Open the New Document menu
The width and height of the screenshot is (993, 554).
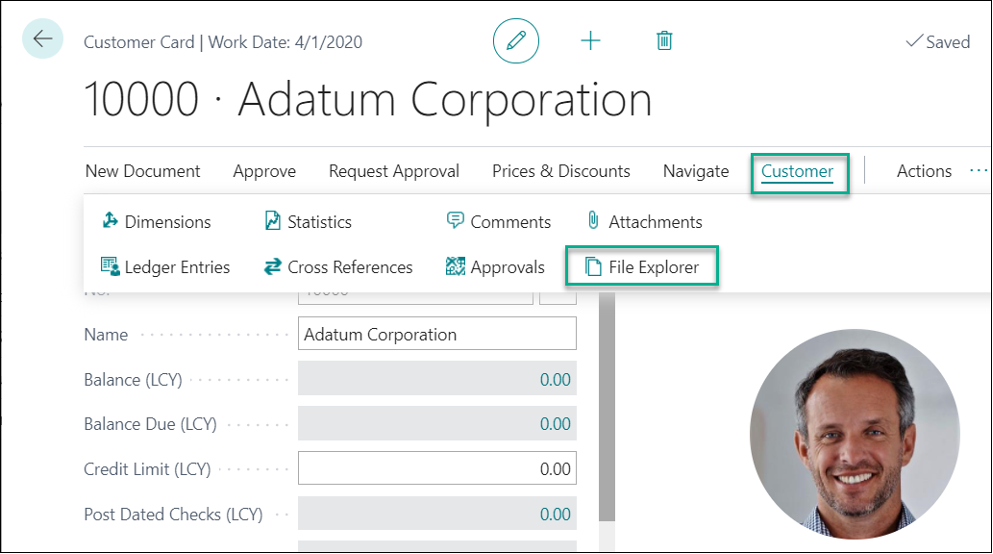click(142, 171)
